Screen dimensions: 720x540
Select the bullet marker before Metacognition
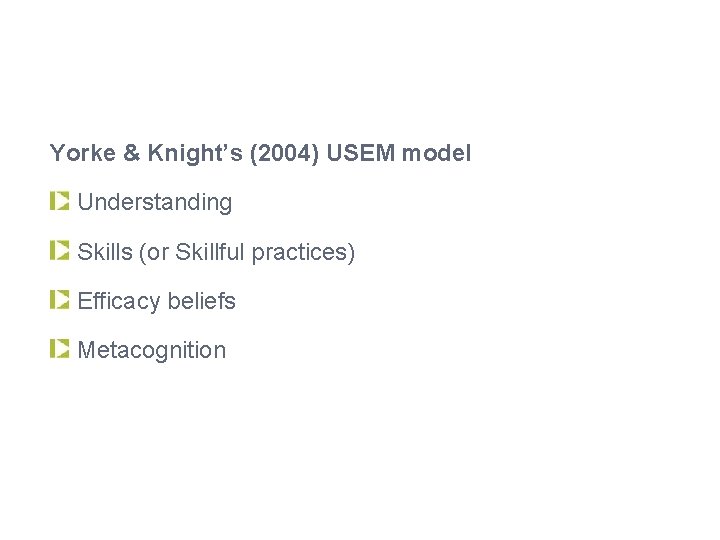[x=60, y=349]
